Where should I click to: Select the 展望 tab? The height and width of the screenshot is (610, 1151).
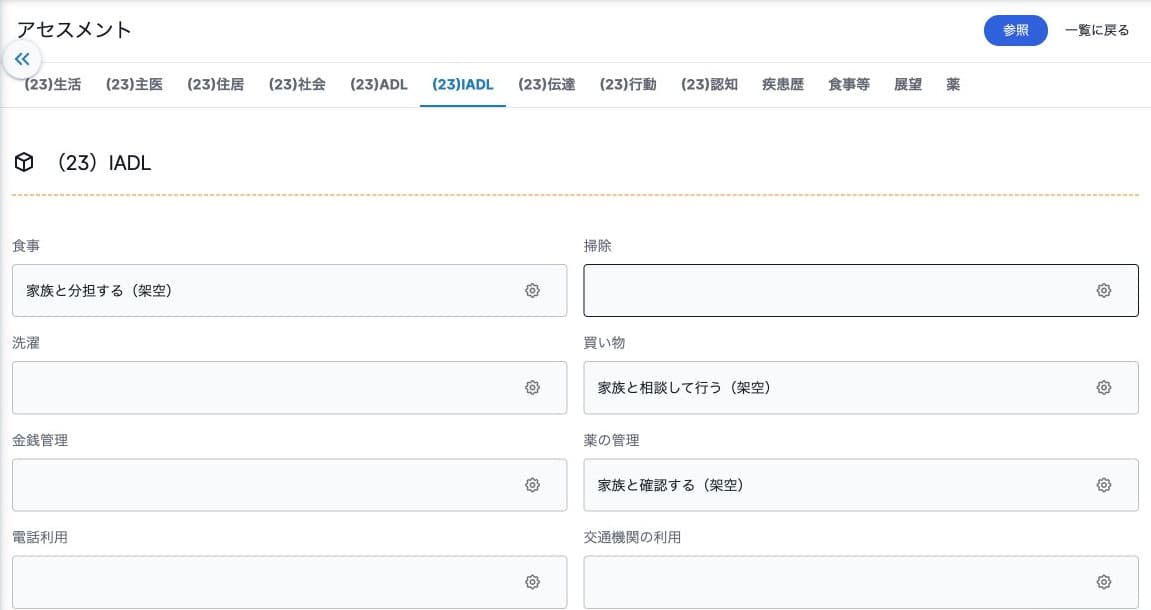click(x=908, y=84)
